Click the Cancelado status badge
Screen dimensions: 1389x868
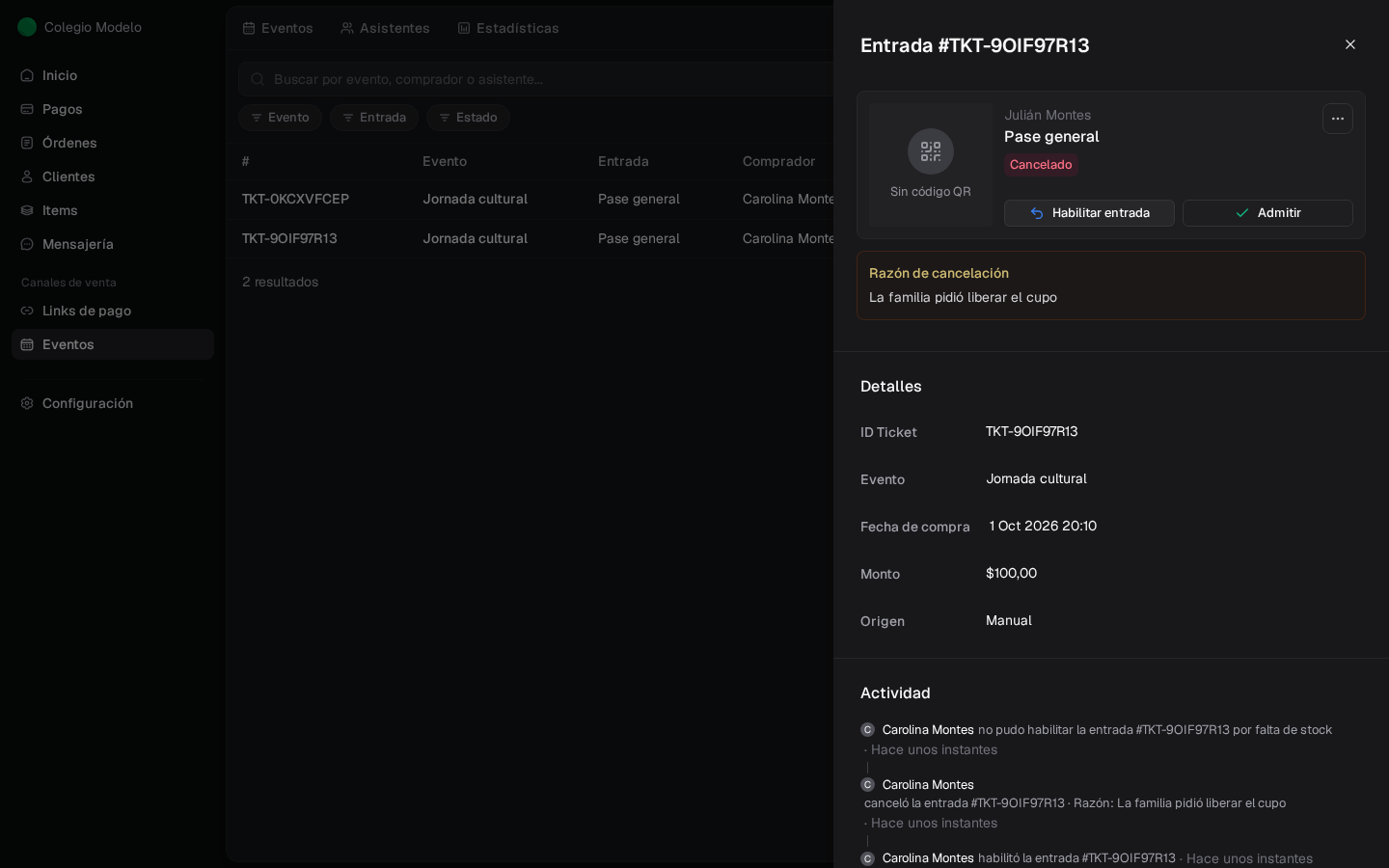click(x=1041, y=165)
